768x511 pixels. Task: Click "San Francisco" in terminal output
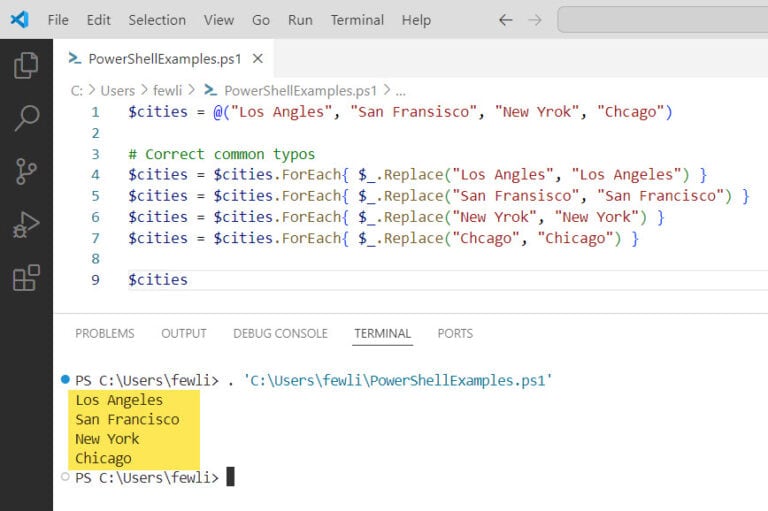tap(127, 420)
